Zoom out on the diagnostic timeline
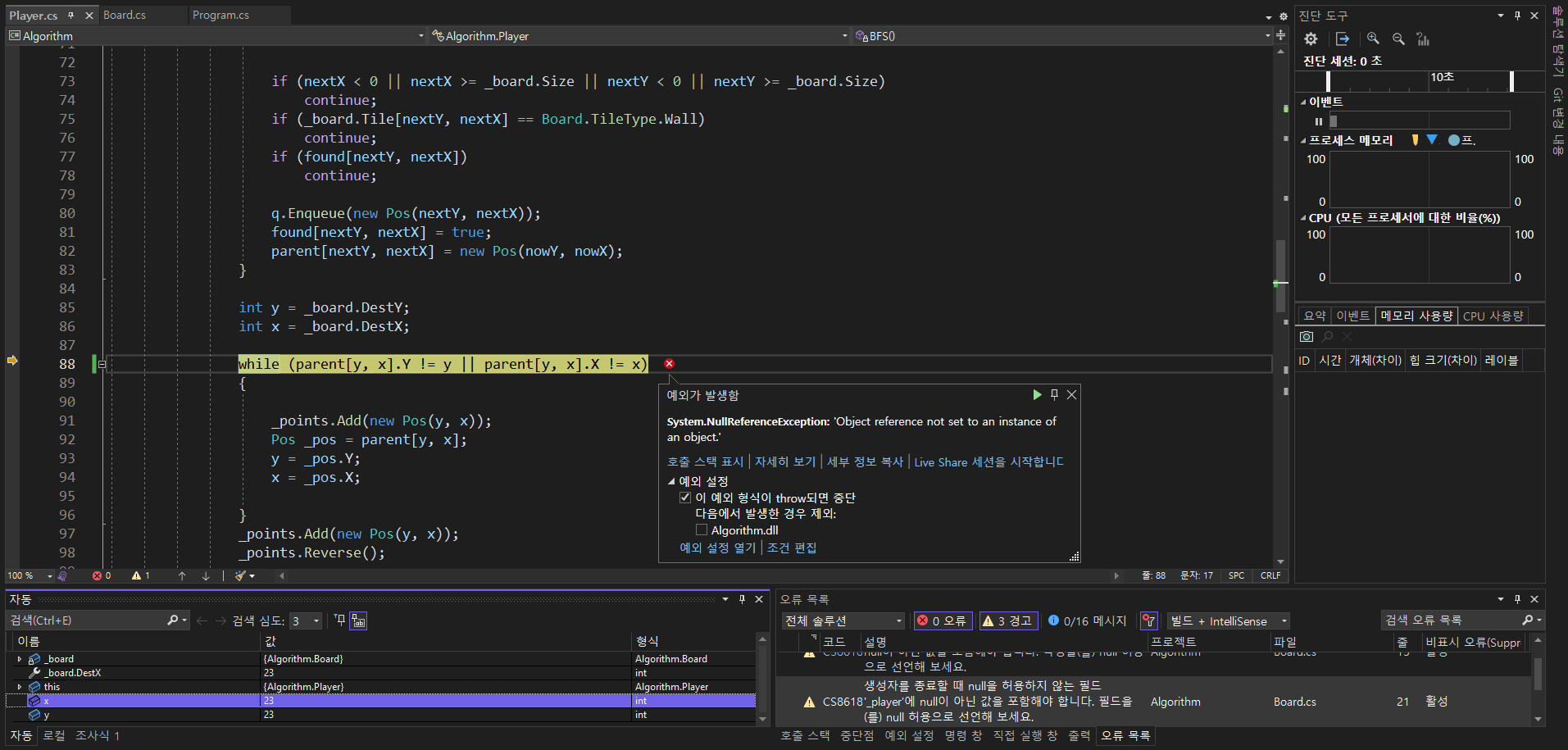Screen dimensions: 1568x750 (1398, 39)
